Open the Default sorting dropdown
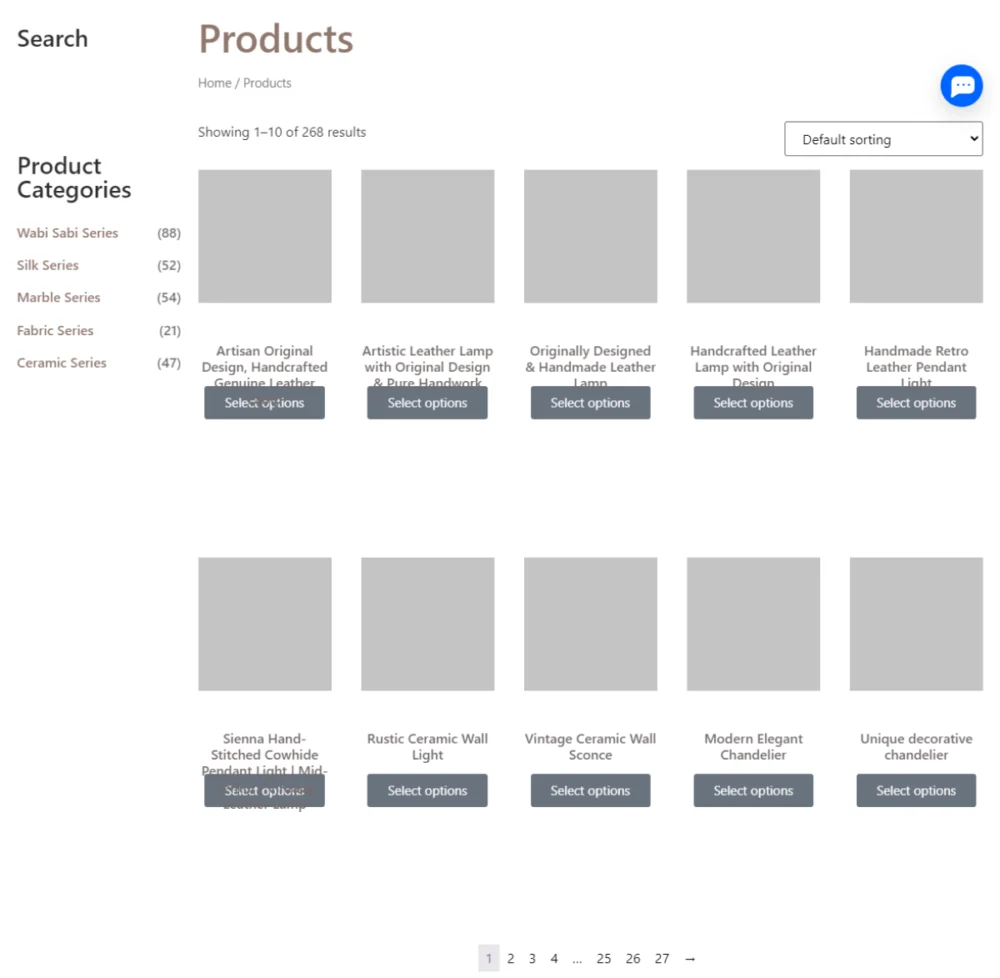This screenshot has width=1000, height=978. (x=883, y=139)
